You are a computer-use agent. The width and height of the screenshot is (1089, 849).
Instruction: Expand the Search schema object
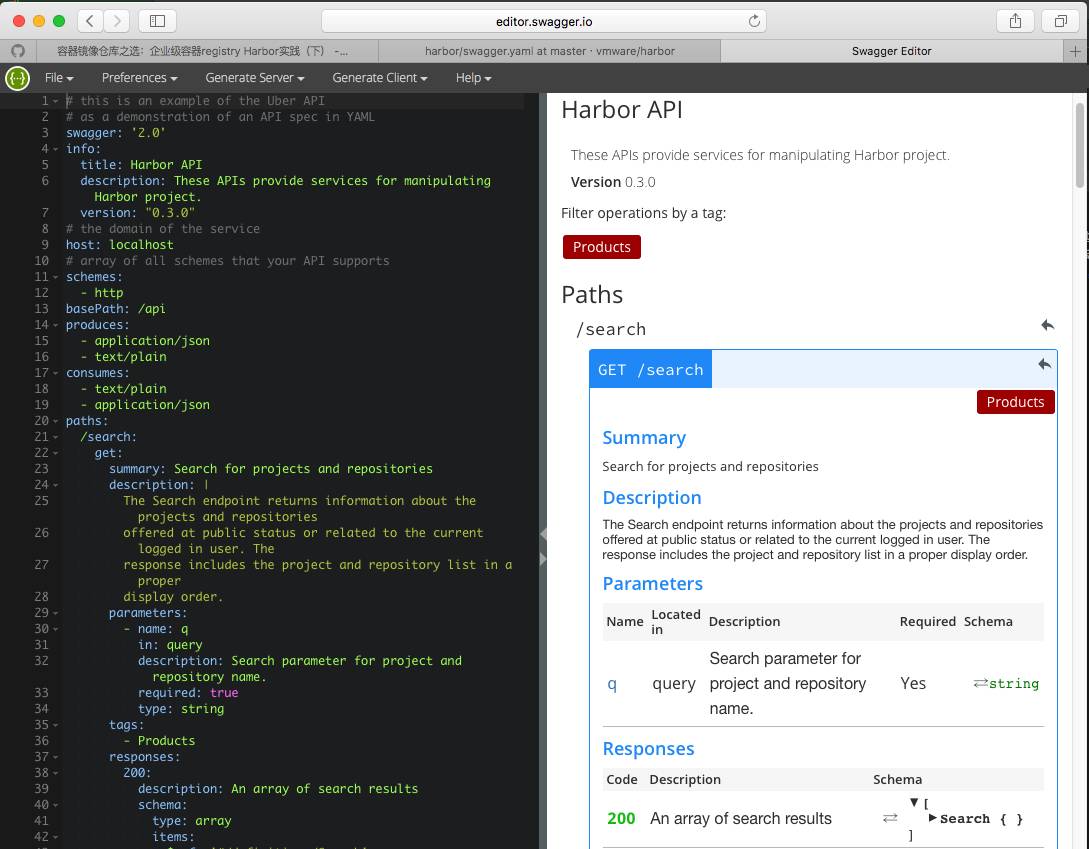933,818
